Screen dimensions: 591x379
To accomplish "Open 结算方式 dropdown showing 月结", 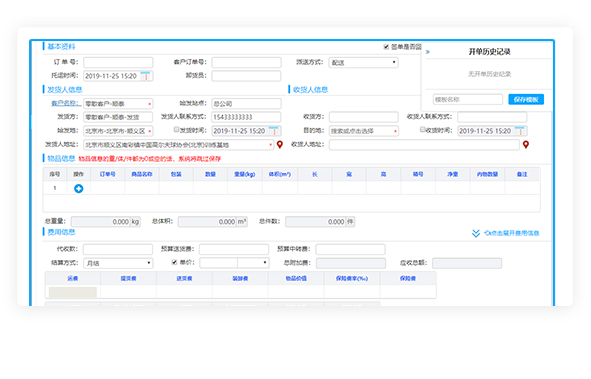I will [x=118, y=263].
